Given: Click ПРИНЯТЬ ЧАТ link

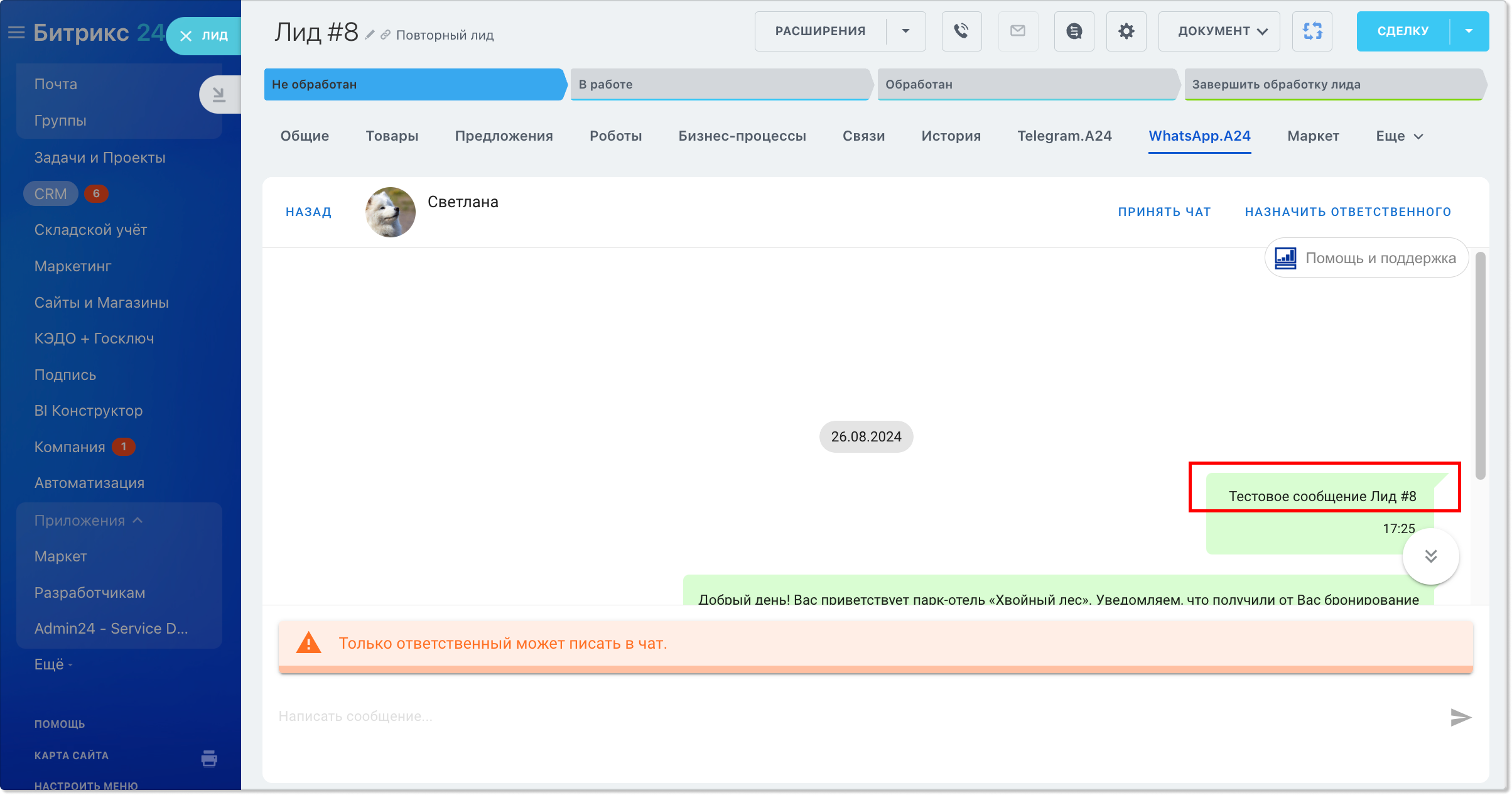Looking at the screenshot, I should click(1164, 212).
